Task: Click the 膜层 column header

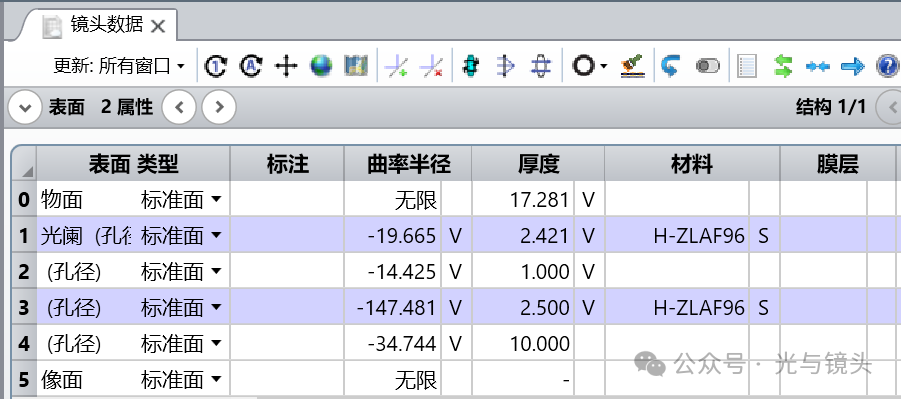Action: click(837, 164)
